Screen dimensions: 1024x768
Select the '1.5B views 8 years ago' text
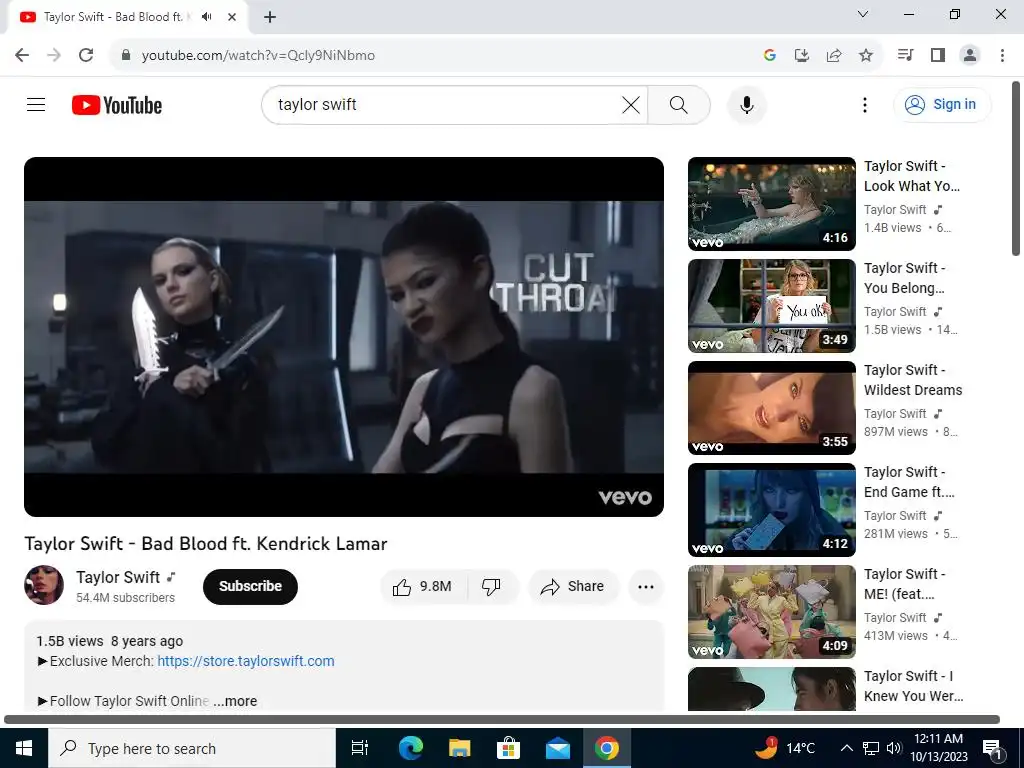tap(110, 641)
